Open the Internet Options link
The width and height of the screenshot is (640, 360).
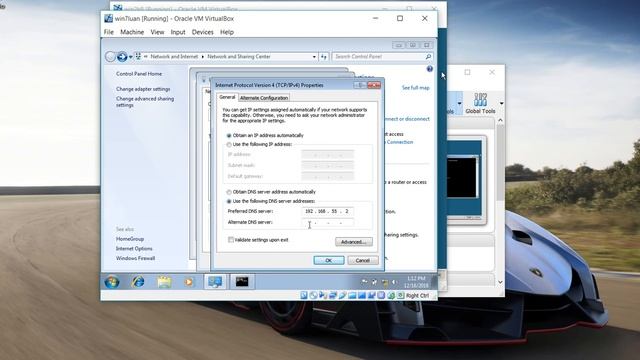(x=134, y=249)
